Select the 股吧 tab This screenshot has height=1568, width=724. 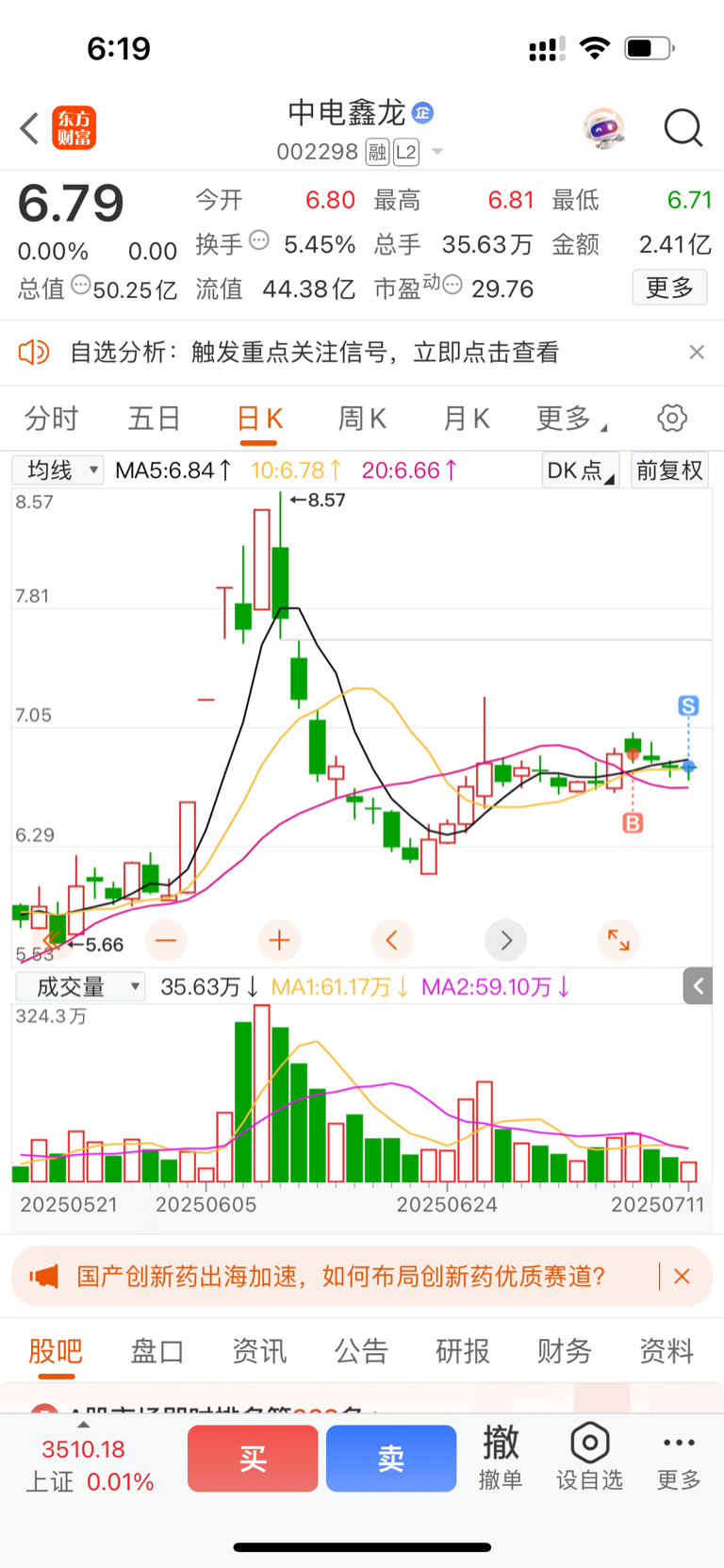56,1351
